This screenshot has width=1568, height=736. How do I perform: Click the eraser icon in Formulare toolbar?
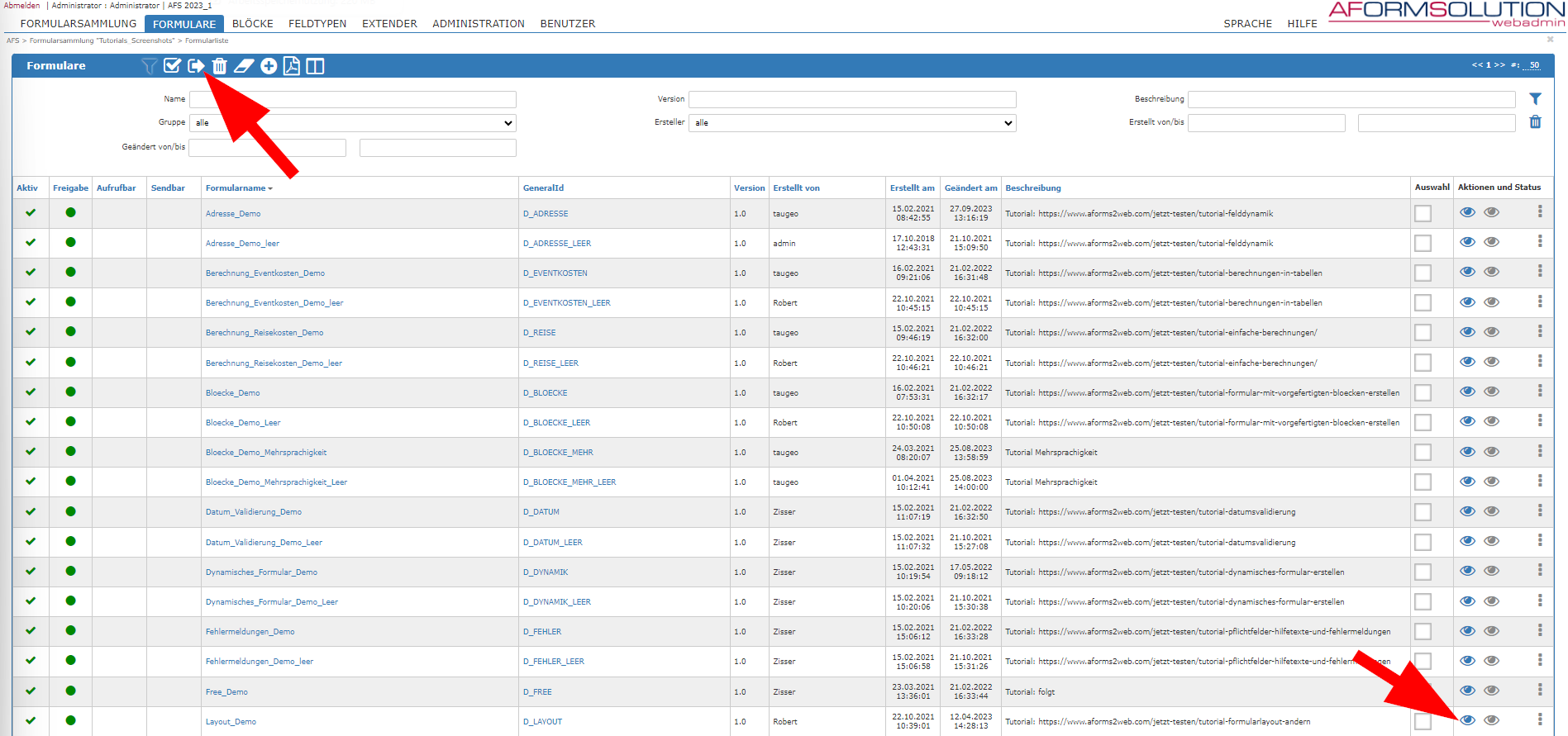coord(244,66)
